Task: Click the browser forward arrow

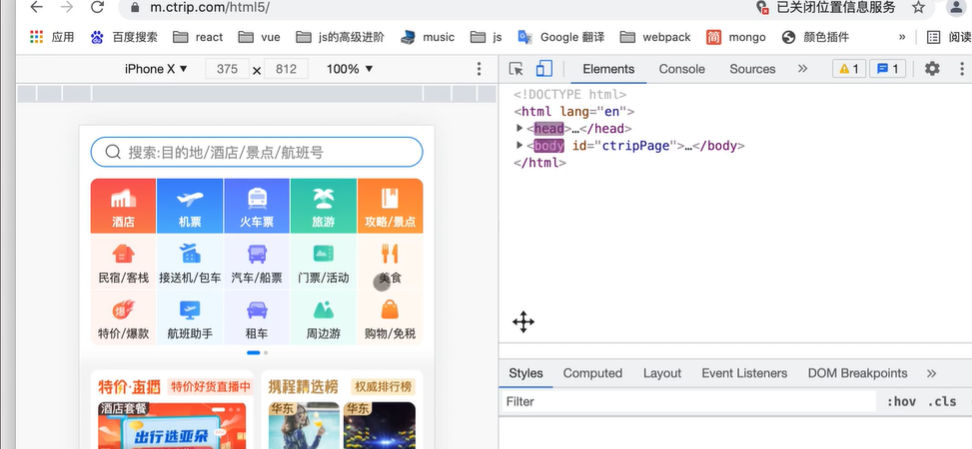Action: (x=67, y=7)
